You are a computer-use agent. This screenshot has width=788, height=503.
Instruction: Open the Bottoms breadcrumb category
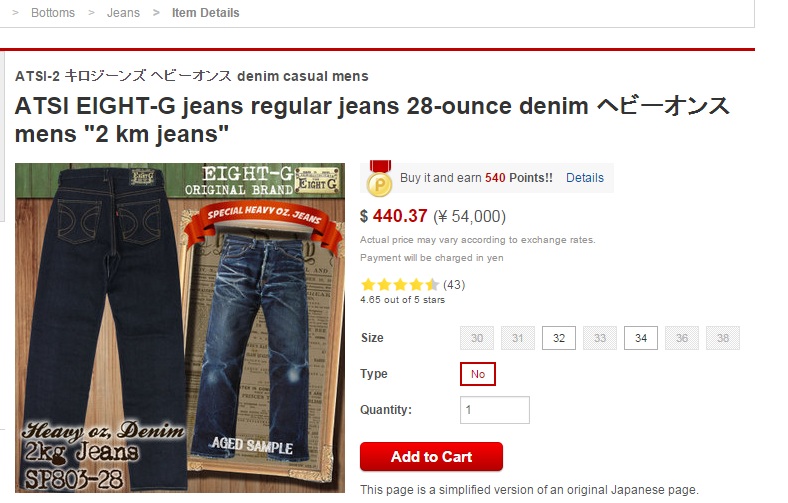[53, 13]
